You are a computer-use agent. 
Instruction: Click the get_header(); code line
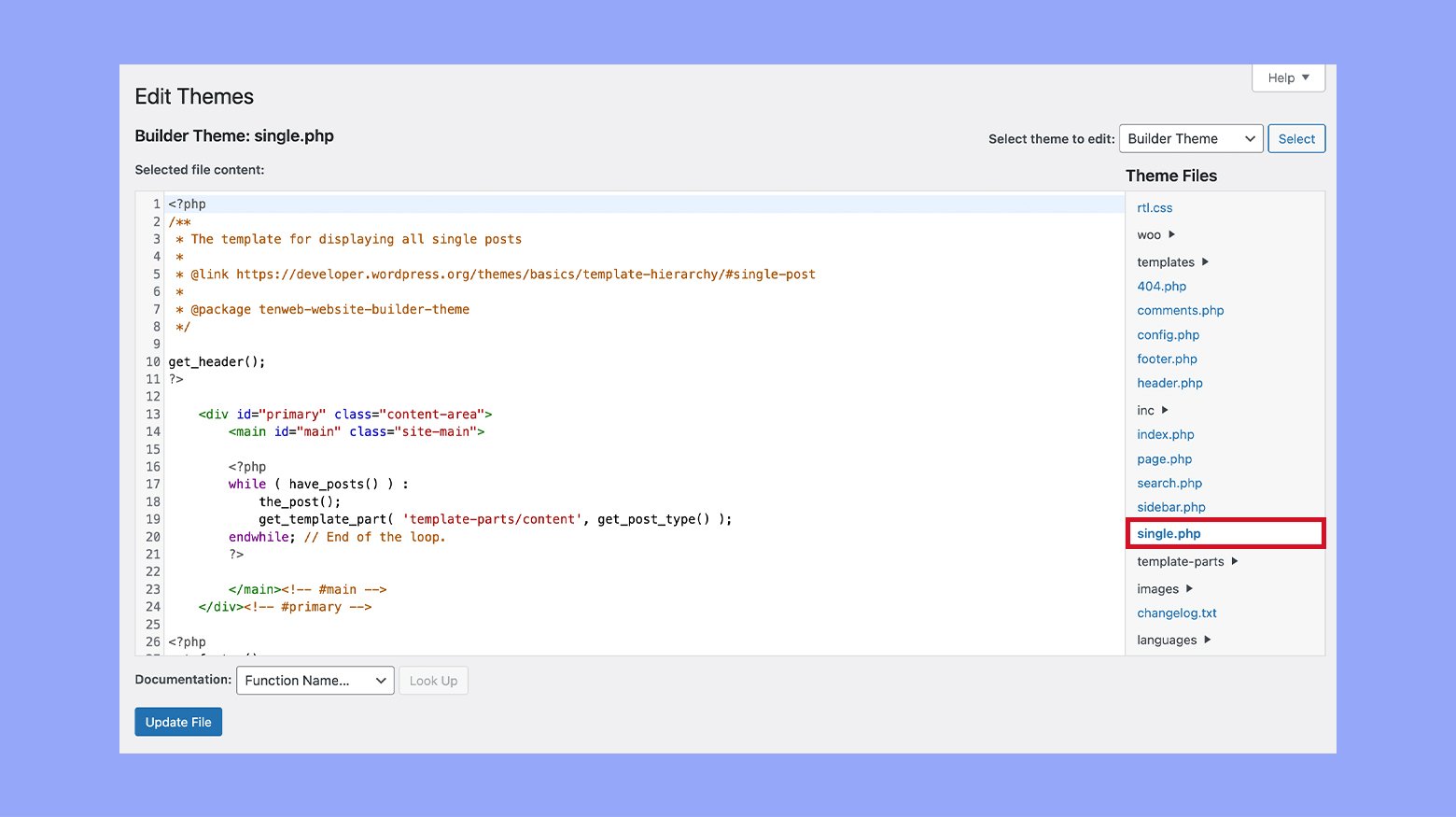click(x=217, y=362)
